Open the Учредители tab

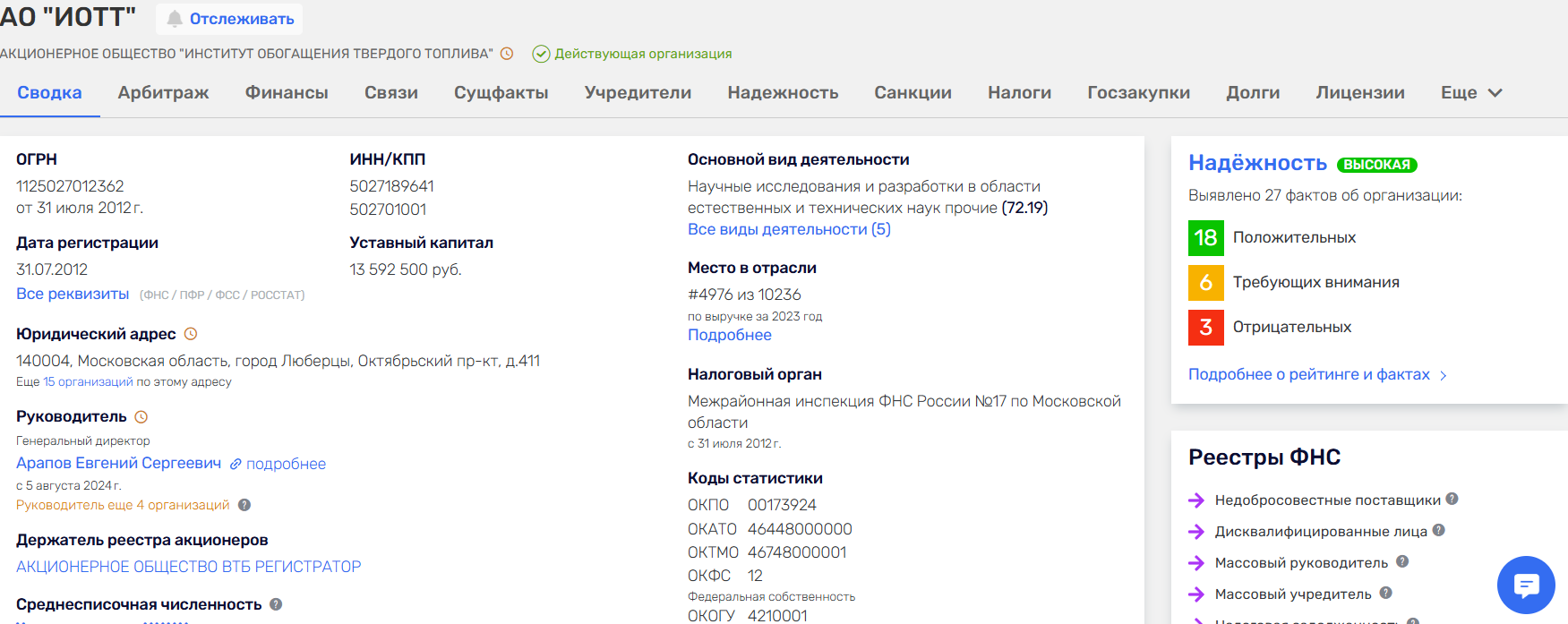638,93
